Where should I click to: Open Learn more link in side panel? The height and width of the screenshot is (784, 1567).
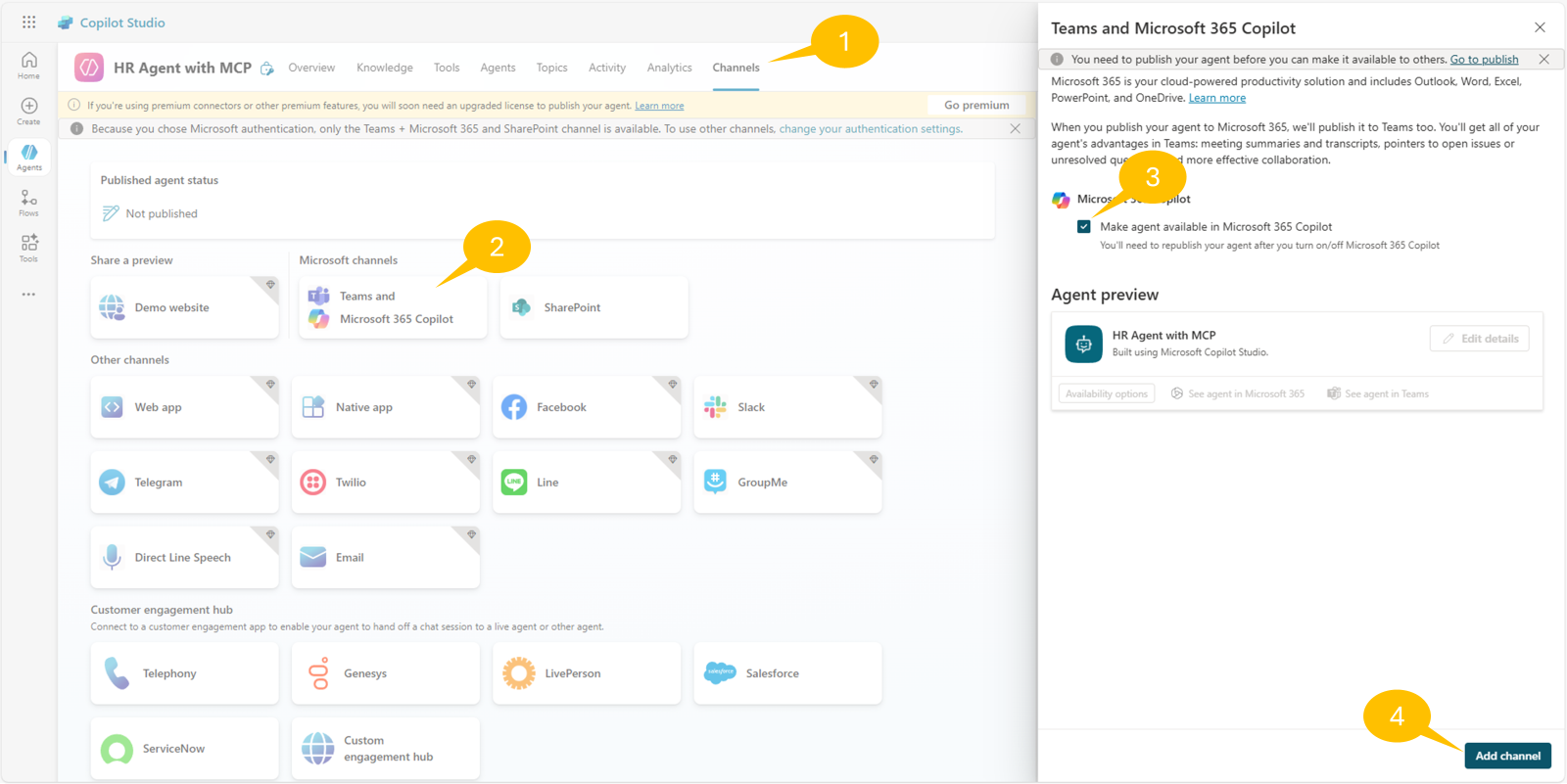tap(1217, 98)
